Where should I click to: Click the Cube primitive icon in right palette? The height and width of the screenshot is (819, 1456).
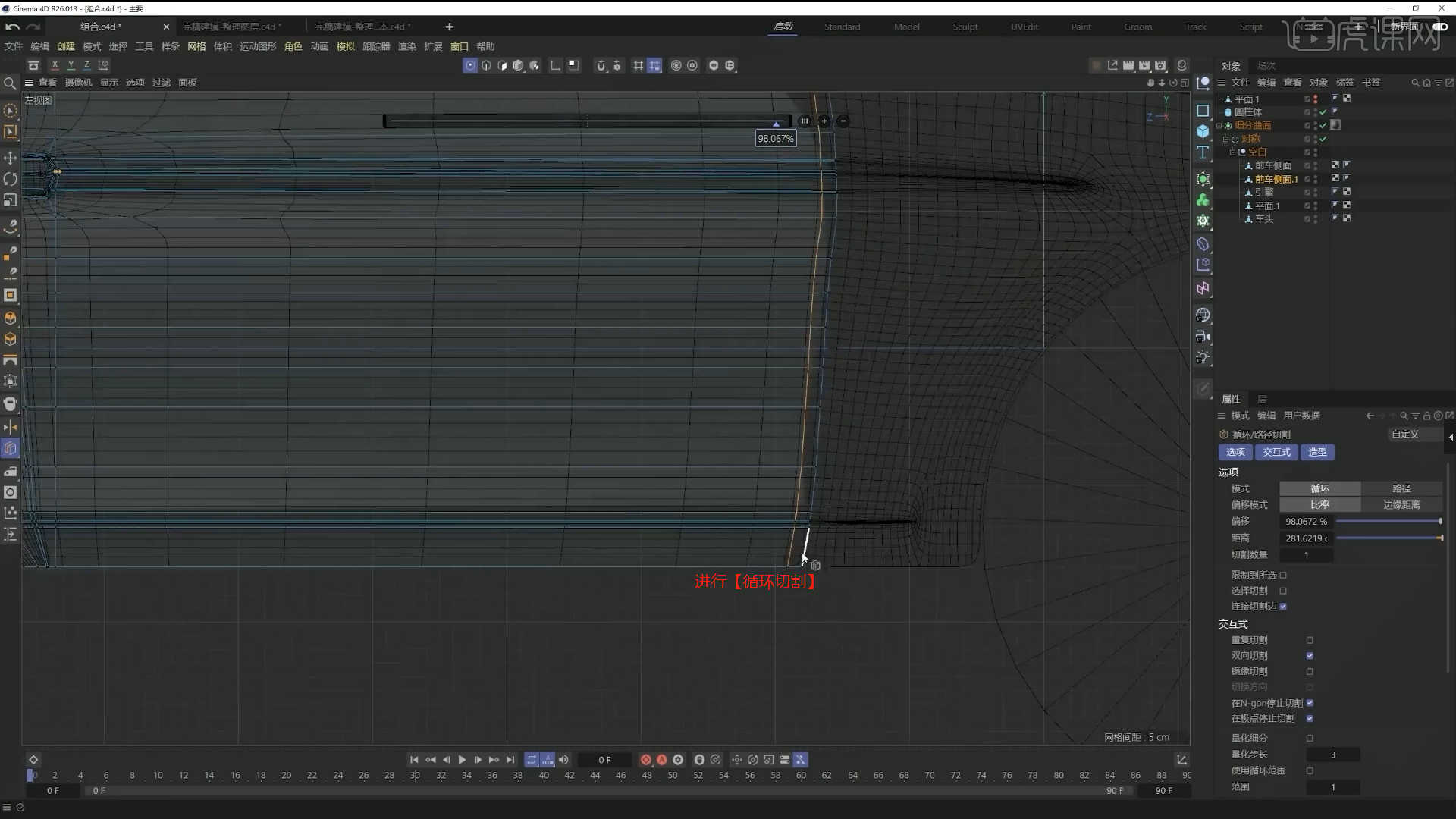(x=1203, y=131)
